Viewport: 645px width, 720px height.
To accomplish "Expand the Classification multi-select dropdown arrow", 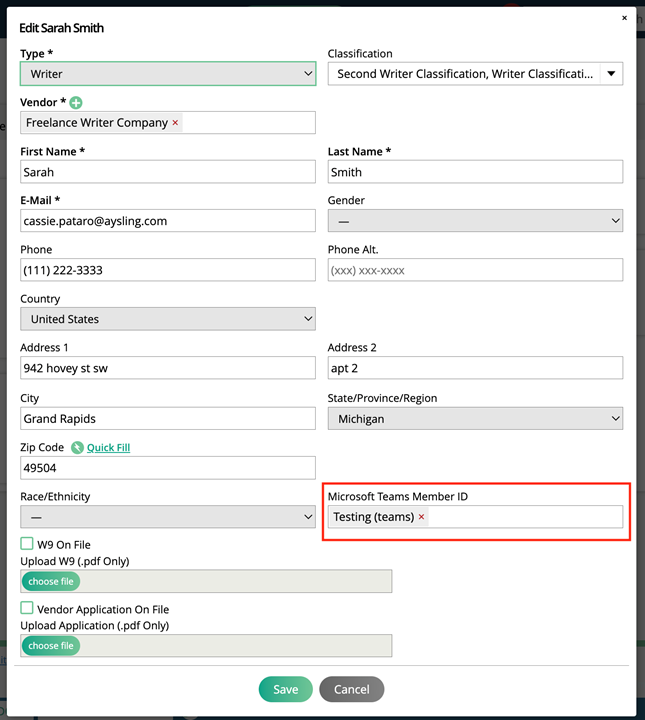I will 611,74.
